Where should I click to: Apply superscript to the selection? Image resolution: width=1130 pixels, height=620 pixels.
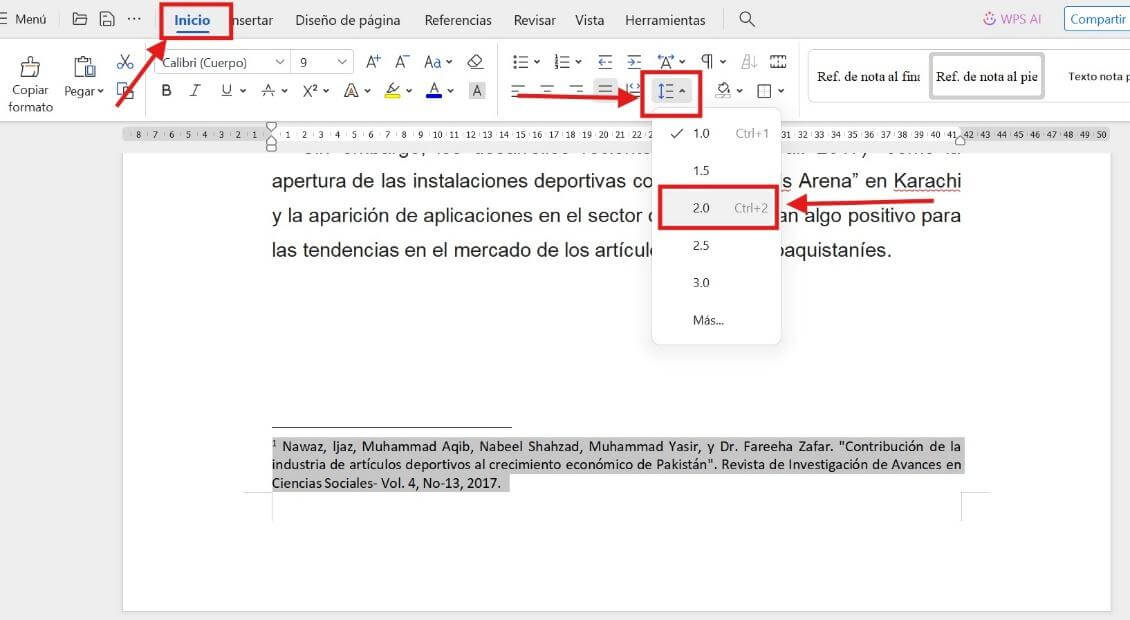point(308,90)
